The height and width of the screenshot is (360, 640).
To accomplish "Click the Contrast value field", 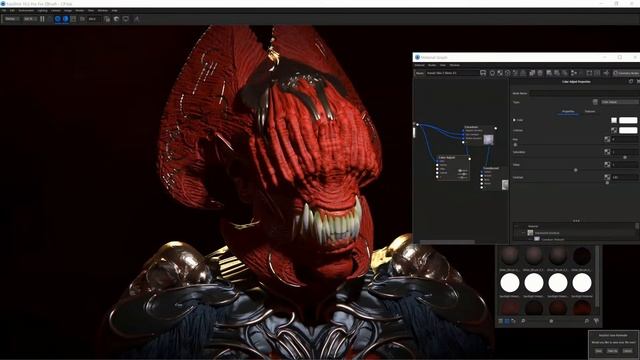I will click(624, 177).
